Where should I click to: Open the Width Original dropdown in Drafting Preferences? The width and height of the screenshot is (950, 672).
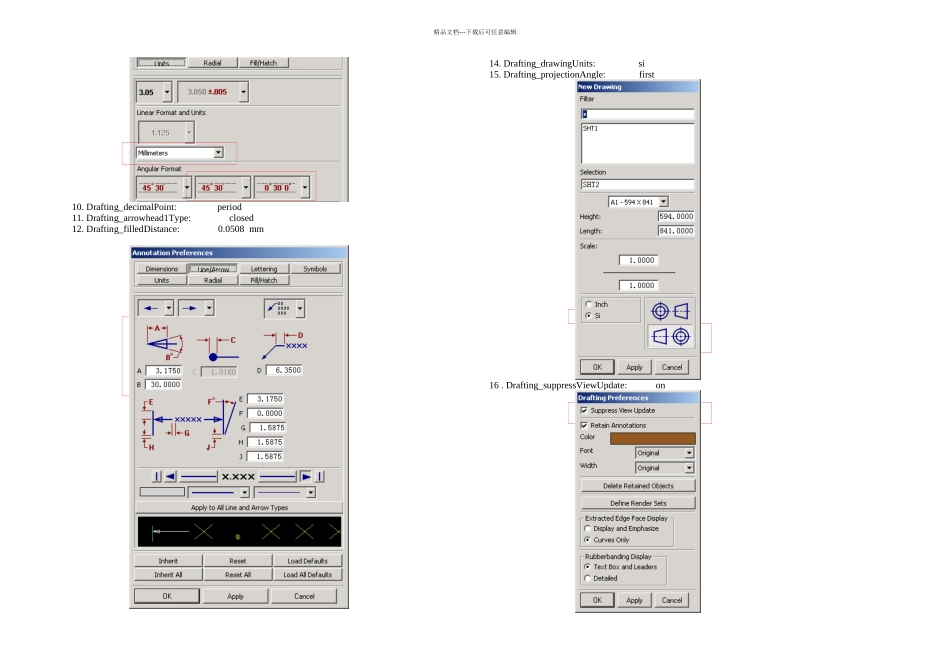click(689, 468)
